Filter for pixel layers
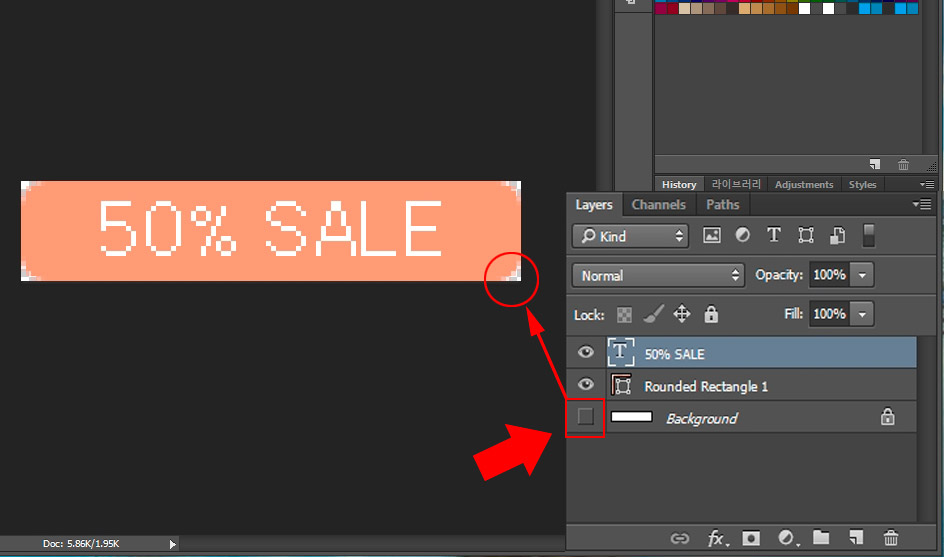Viewport: 944px width, 557px height. 712,235
